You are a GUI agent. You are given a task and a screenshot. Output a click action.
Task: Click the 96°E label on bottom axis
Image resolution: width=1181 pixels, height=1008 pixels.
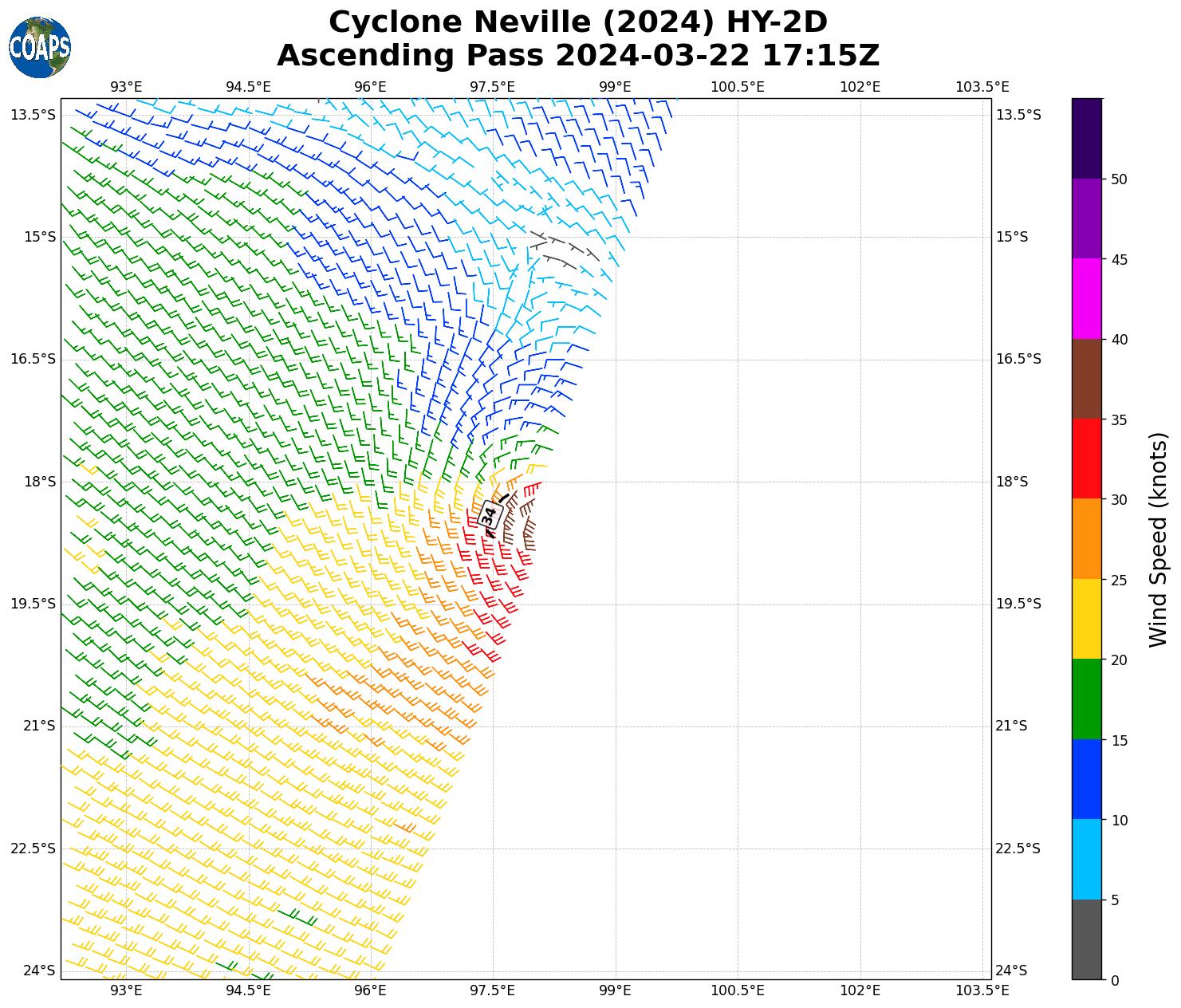371,990
